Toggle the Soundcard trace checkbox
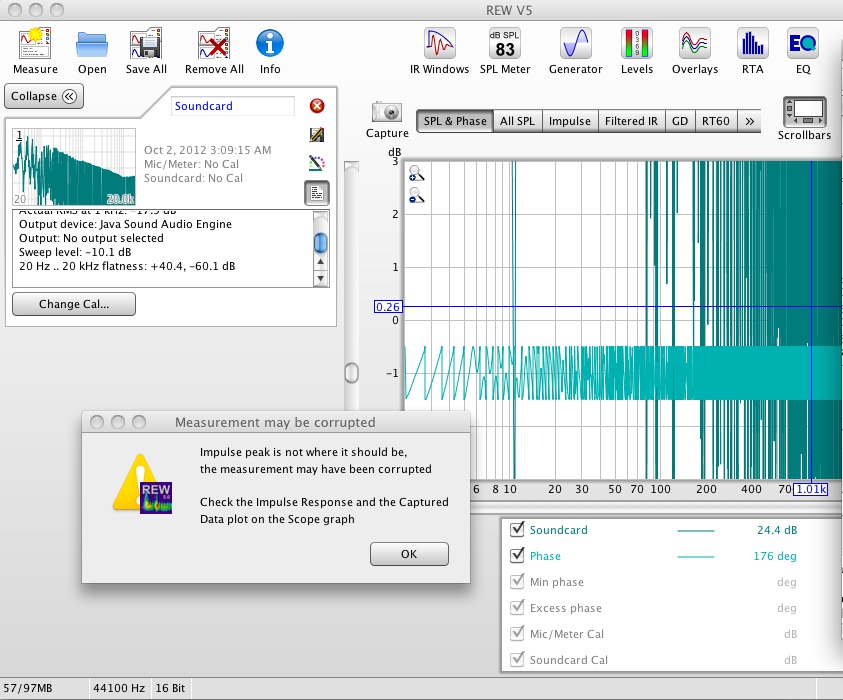Image resolution: width=843 pixels, height=700 pixels. pos(517,530)
